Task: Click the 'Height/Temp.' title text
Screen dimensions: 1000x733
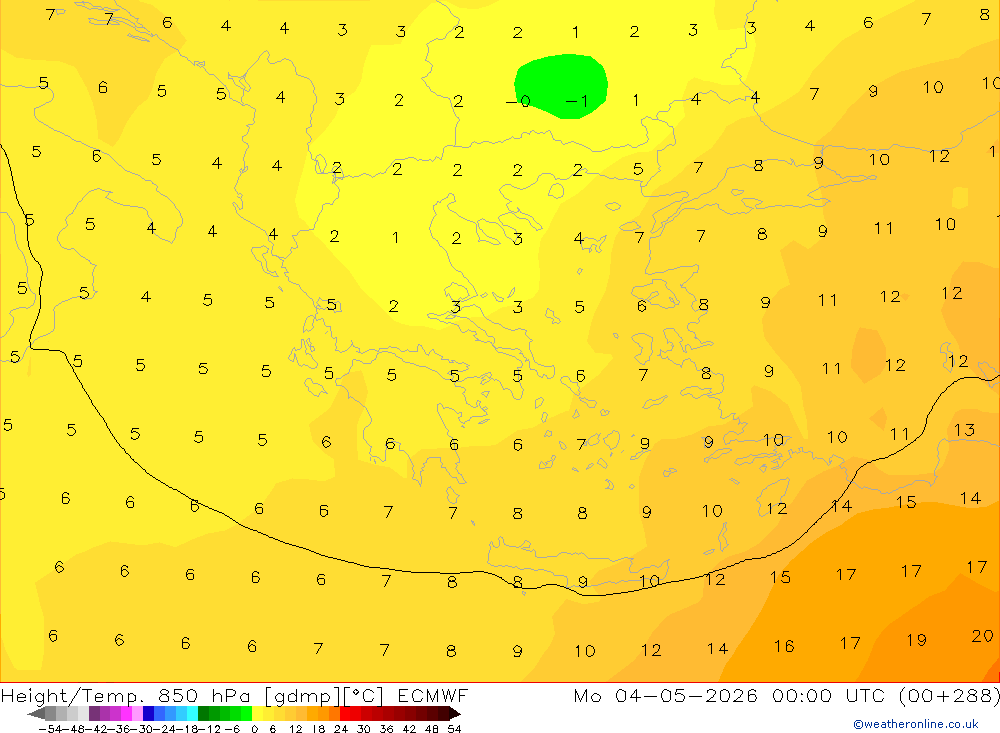Action: [74, 695]
